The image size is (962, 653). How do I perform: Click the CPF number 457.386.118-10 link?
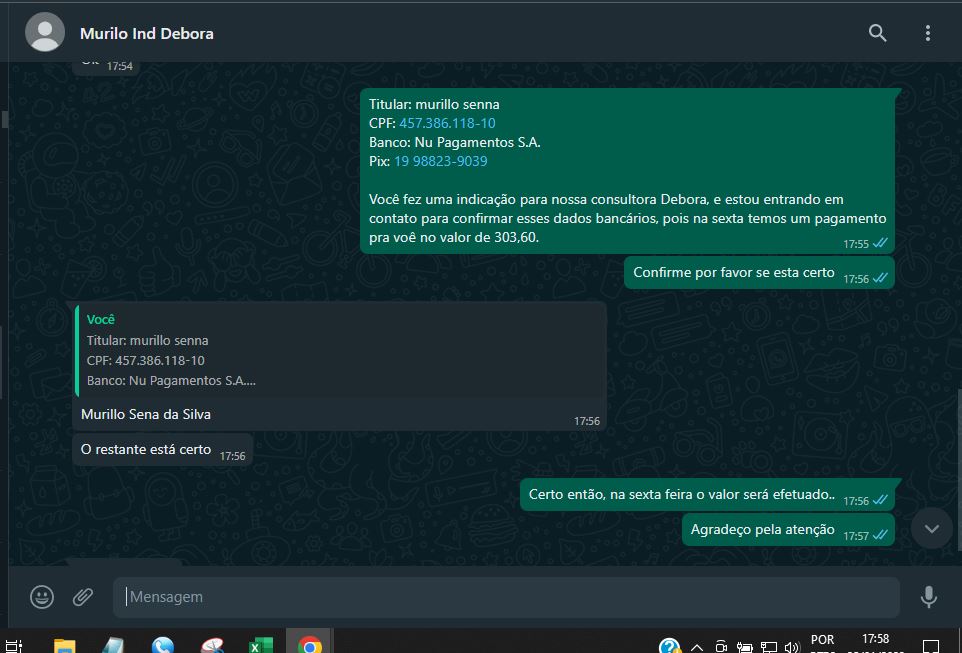click(x=447, y=123)
